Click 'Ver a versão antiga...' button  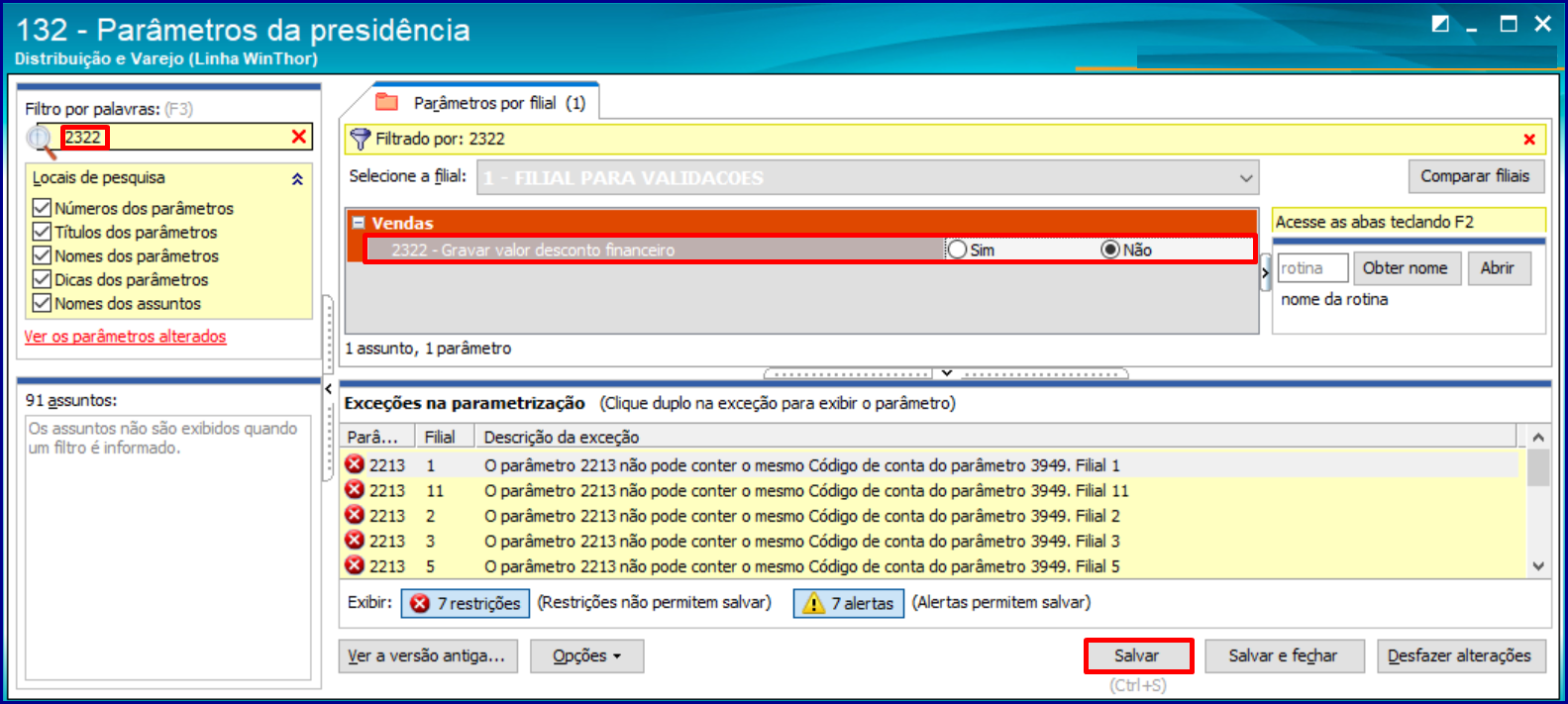tap(427, 656)
